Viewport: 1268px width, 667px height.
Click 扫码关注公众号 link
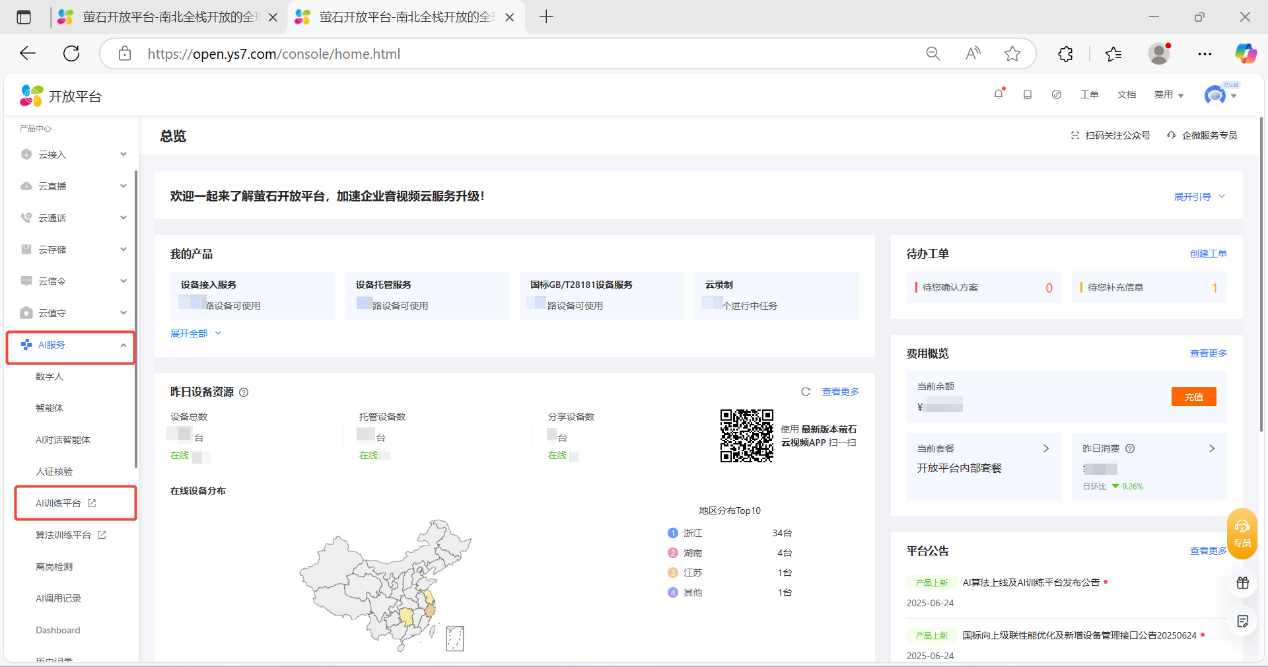point(1110,135)
